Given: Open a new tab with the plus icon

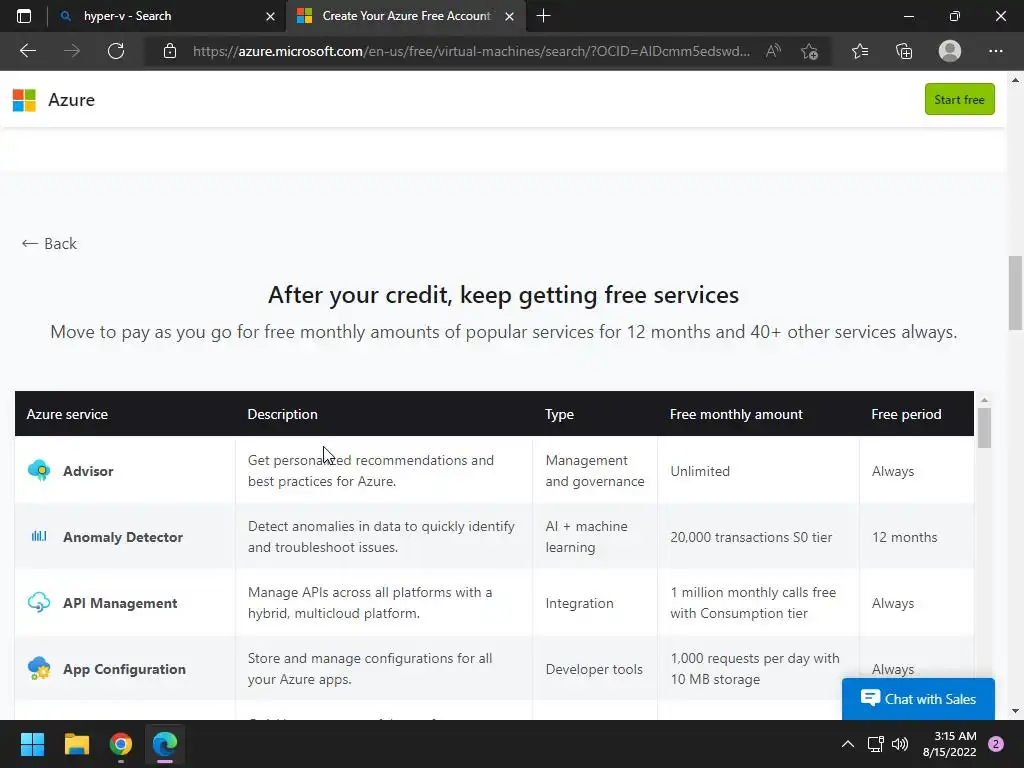Looking at the screenshot, I should 543,16.
